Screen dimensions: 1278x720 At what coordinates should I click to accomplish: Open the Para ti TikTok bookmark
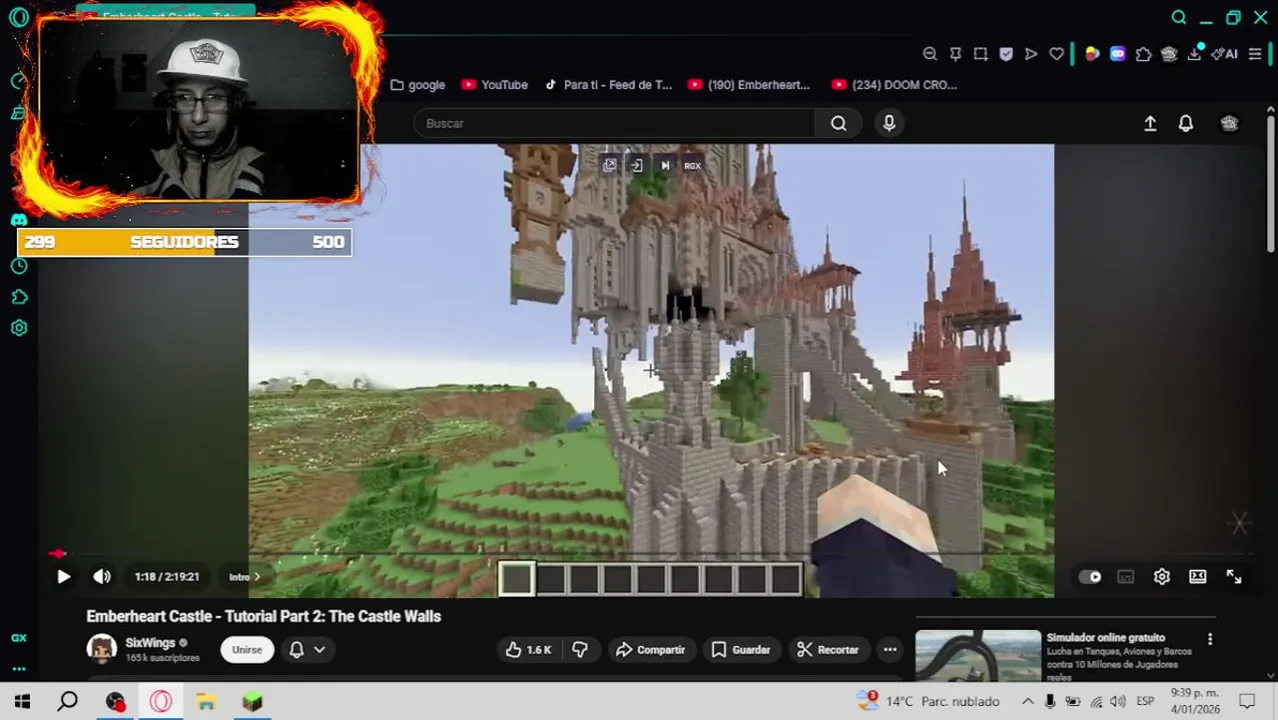pos(608,85)
